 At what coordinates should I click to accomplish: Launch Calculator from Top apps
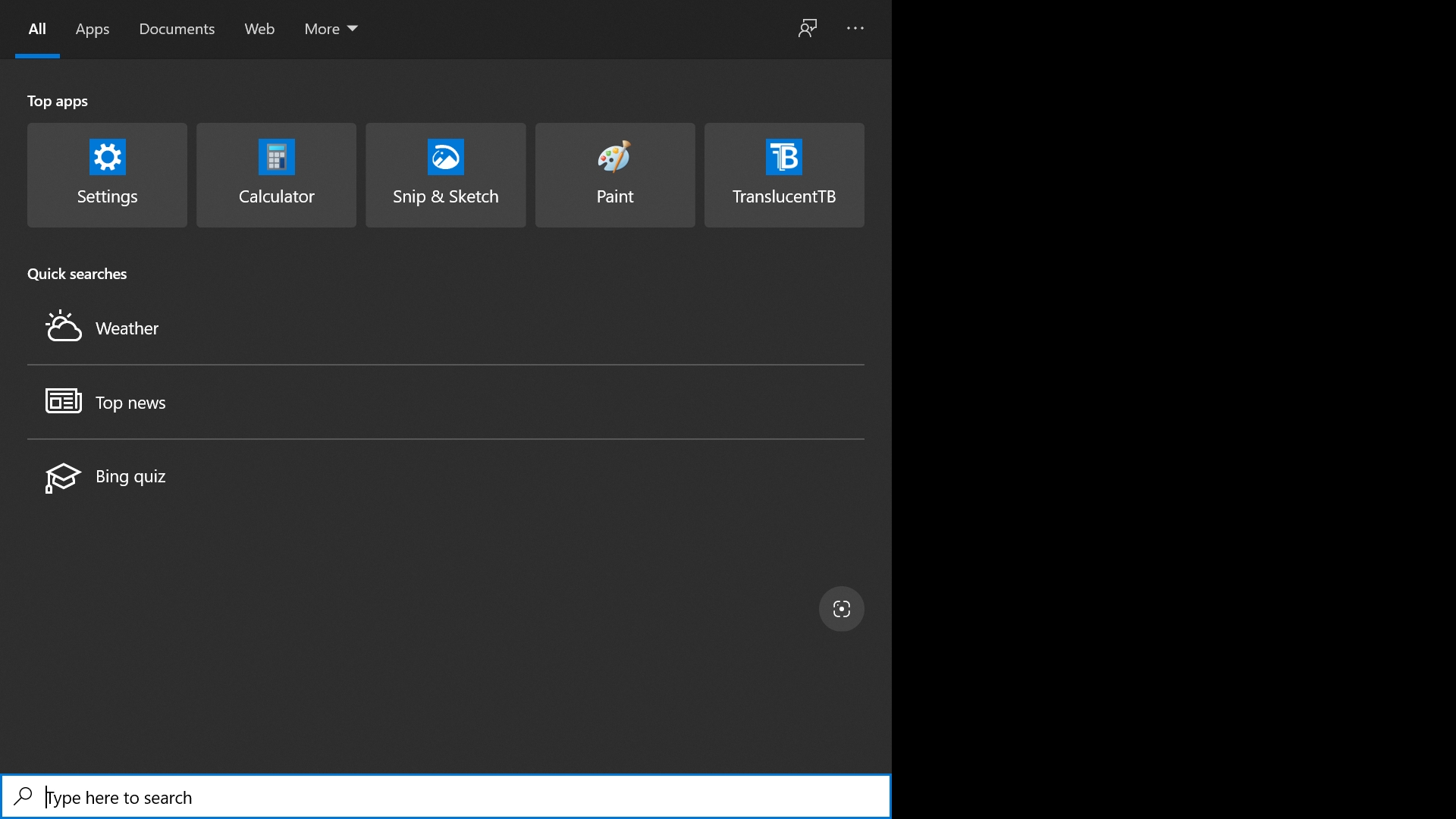(275, 174)
